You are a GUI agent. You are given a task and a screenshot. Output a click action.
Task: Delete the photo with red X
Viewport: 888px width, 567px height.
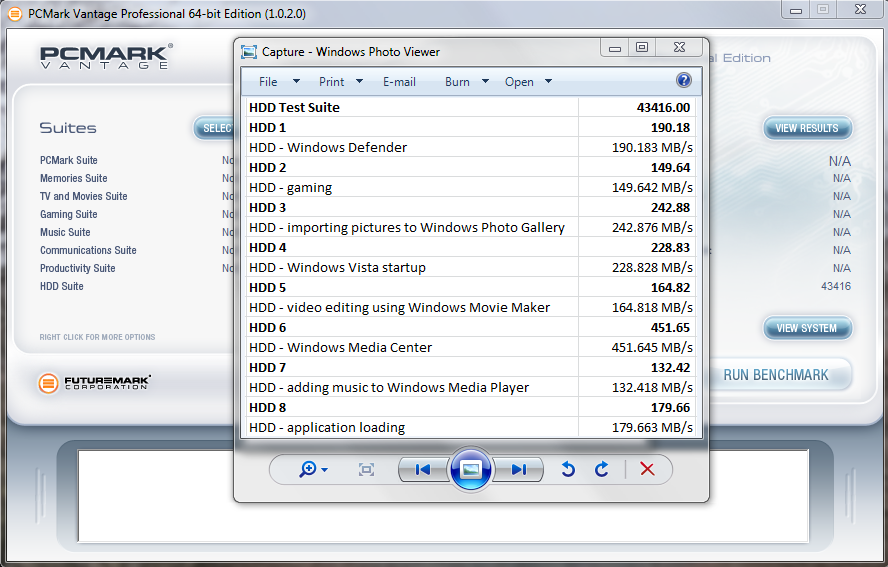pos(647,469)
